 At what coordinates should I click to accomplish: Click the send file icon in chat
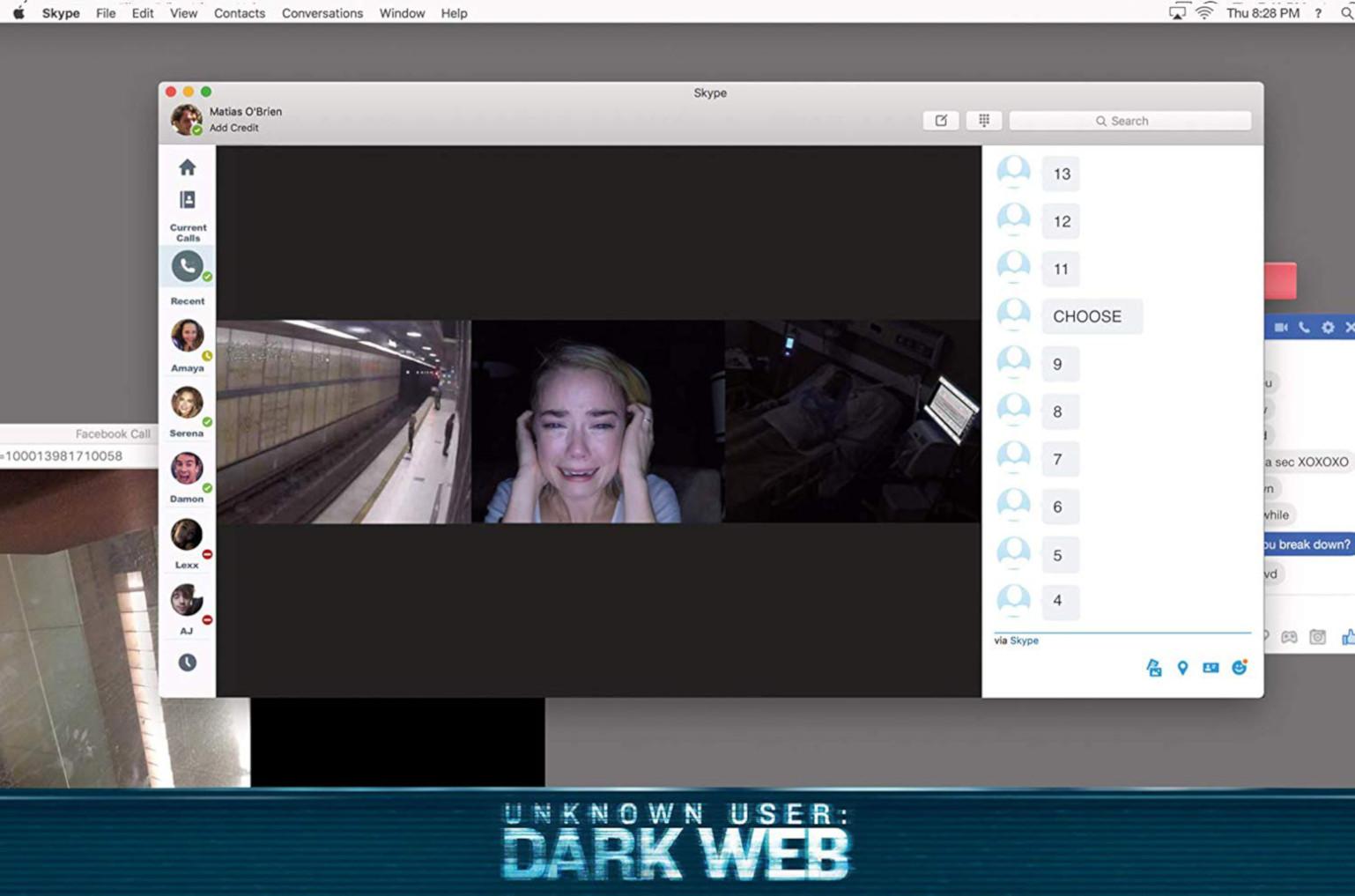pyautogui.click(x=1154, y=668)
